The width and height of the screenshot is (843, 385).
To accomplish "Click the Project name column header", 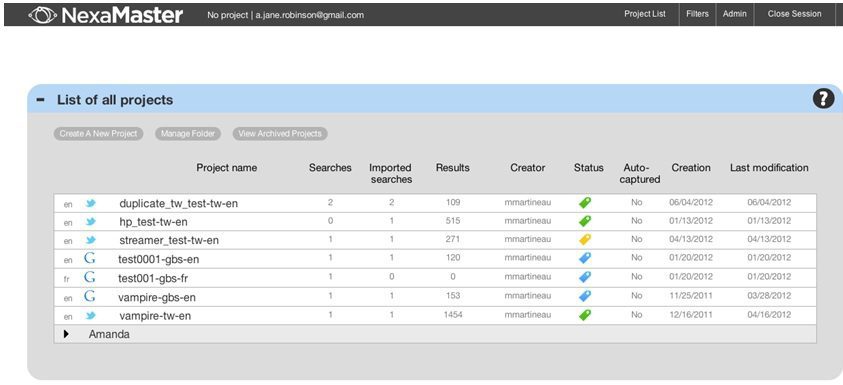I will tap(226, 168).
